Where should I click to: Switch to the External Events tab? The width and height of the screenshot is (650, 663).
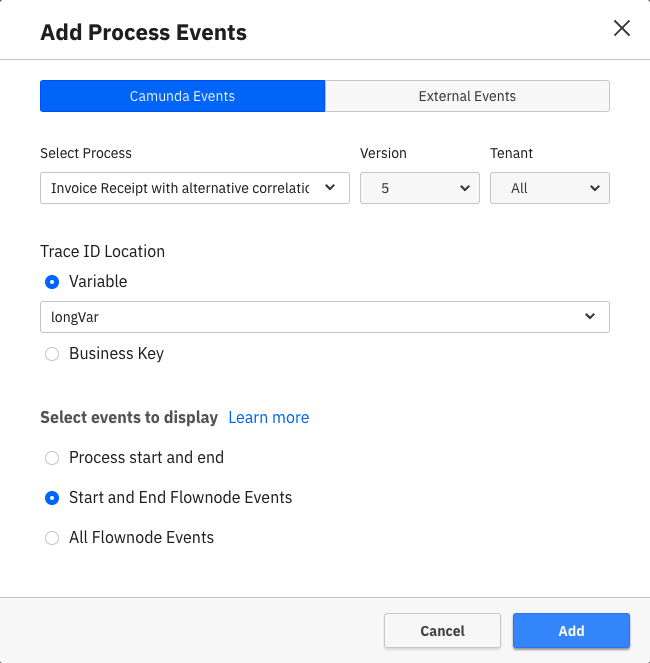tap(467, 96)
